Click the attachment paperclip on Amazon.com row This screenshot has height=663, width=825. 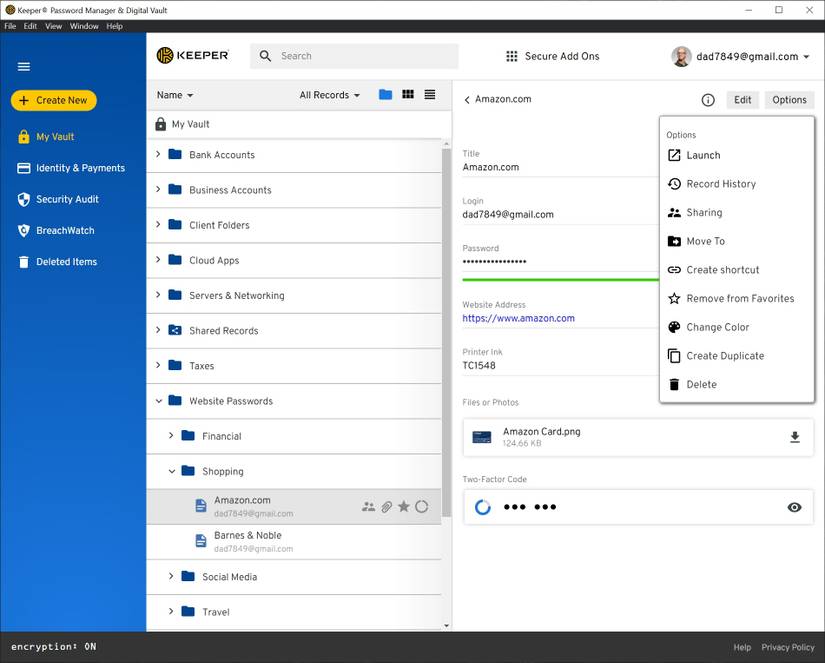387,507
